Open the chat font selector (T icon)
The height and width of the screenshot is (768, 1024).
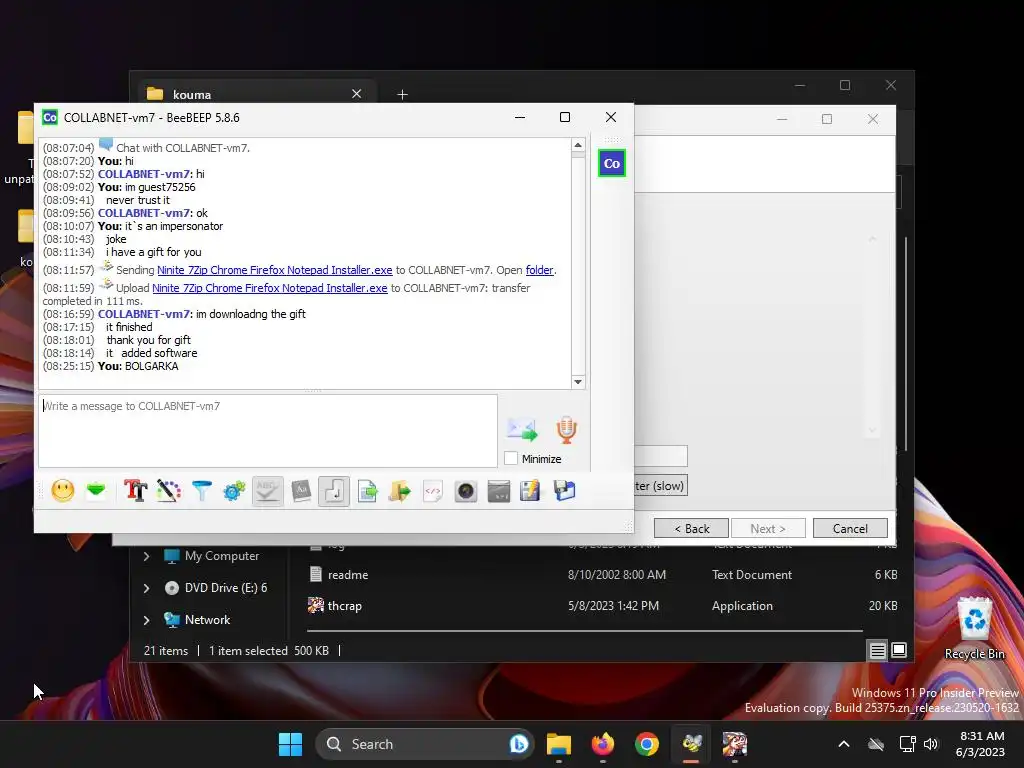coord(135,490)
